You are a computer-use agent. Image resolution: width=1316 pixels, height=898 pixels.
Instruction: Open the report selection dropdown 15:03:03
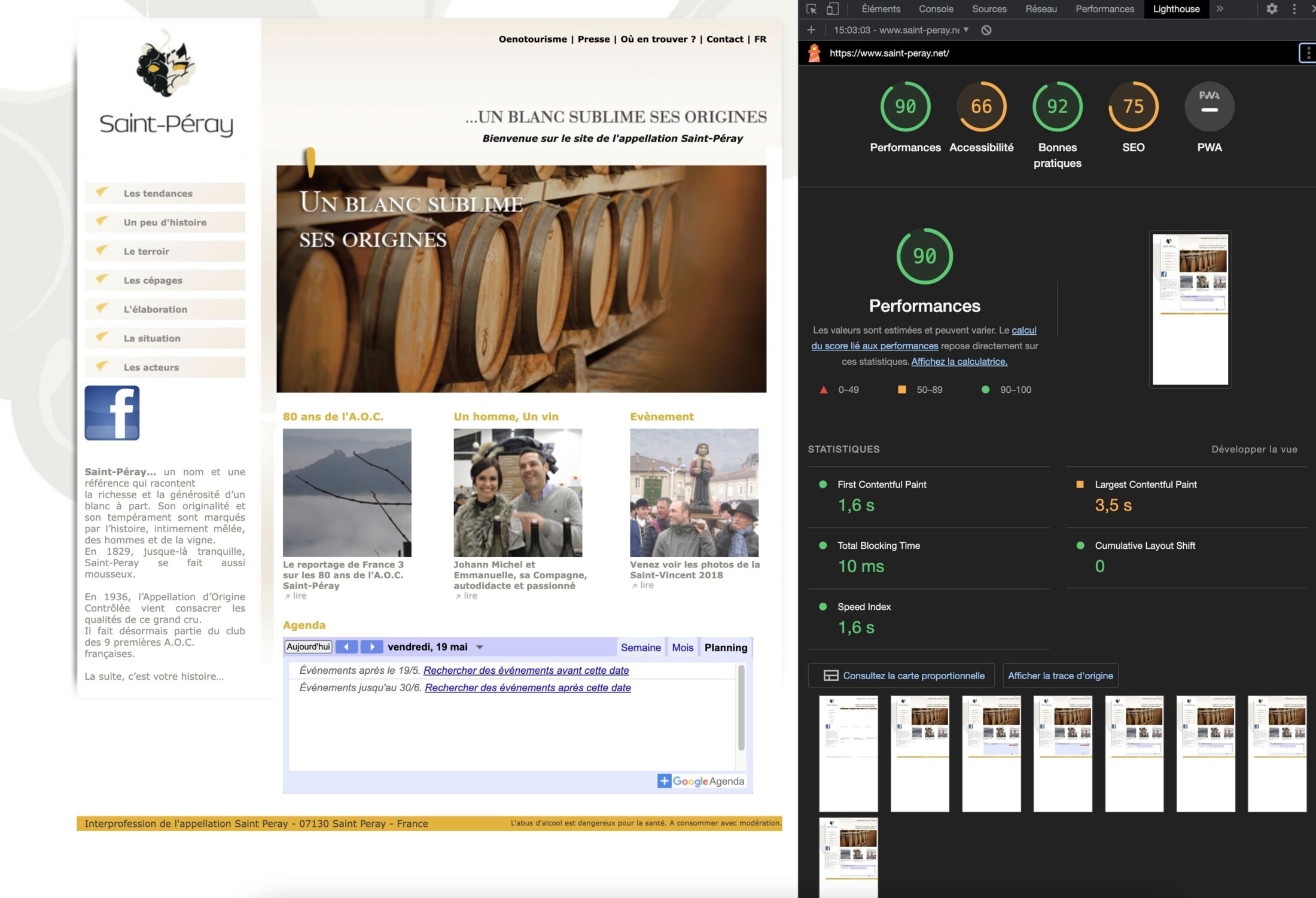click(901, 30)
